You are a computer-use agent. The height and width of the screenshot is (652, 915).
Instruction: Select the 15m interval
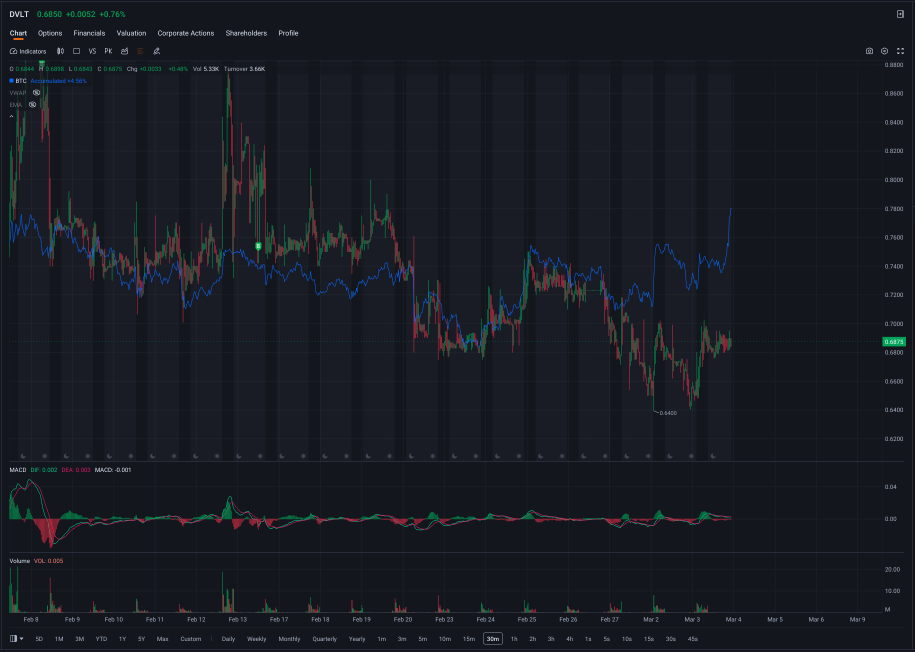(x=469, y=639)
